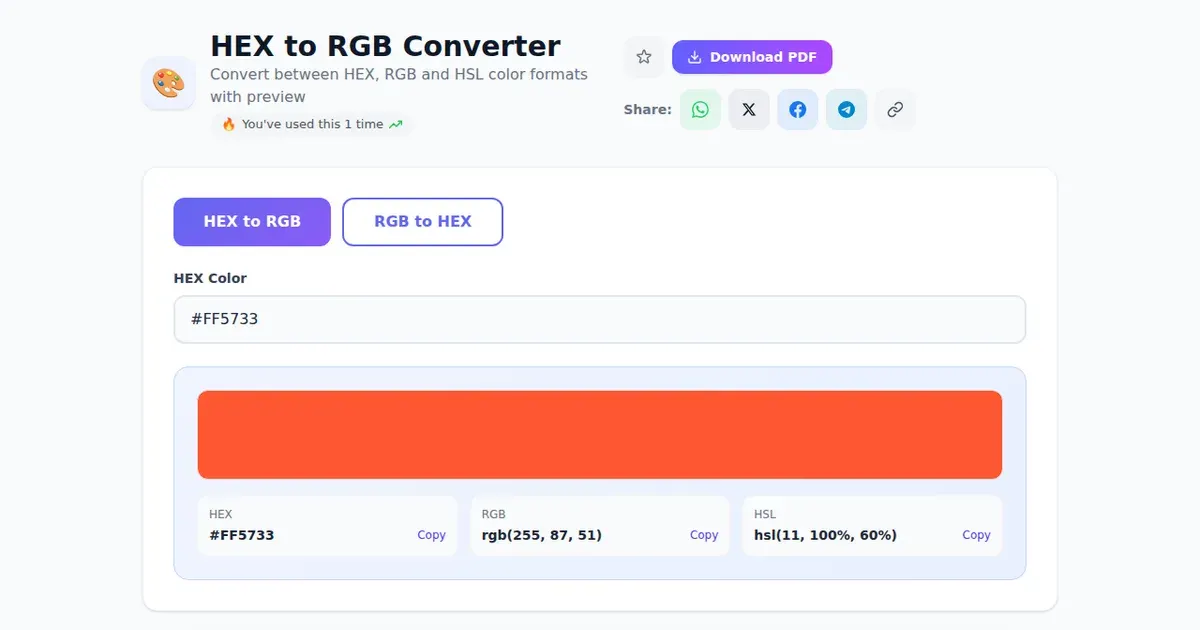1200x630 pixels.
Task: Select the hsl(11, 100%, 60%) result text
Action: pos(825,535)
